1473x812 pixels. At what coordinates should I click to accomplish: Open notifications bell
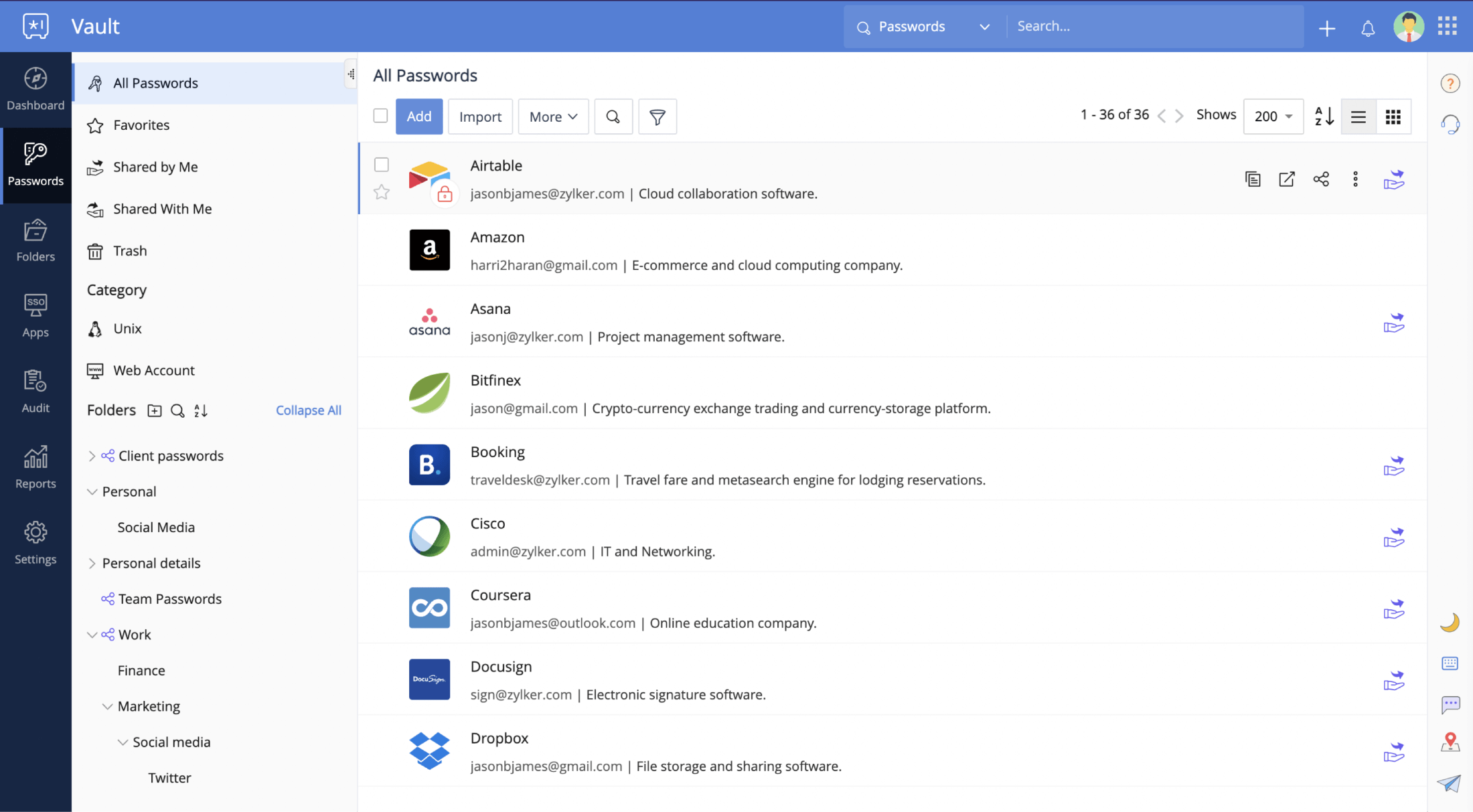point(1368,28)
